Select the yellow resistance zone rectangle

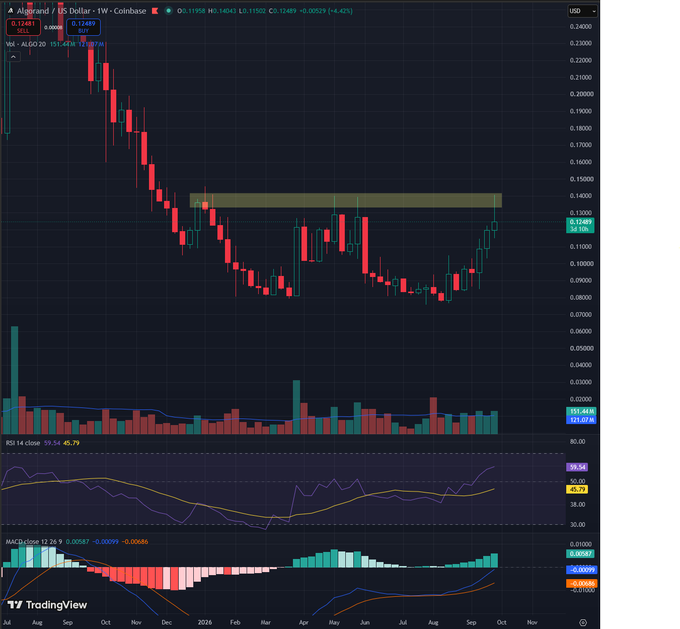pos(346,200)
